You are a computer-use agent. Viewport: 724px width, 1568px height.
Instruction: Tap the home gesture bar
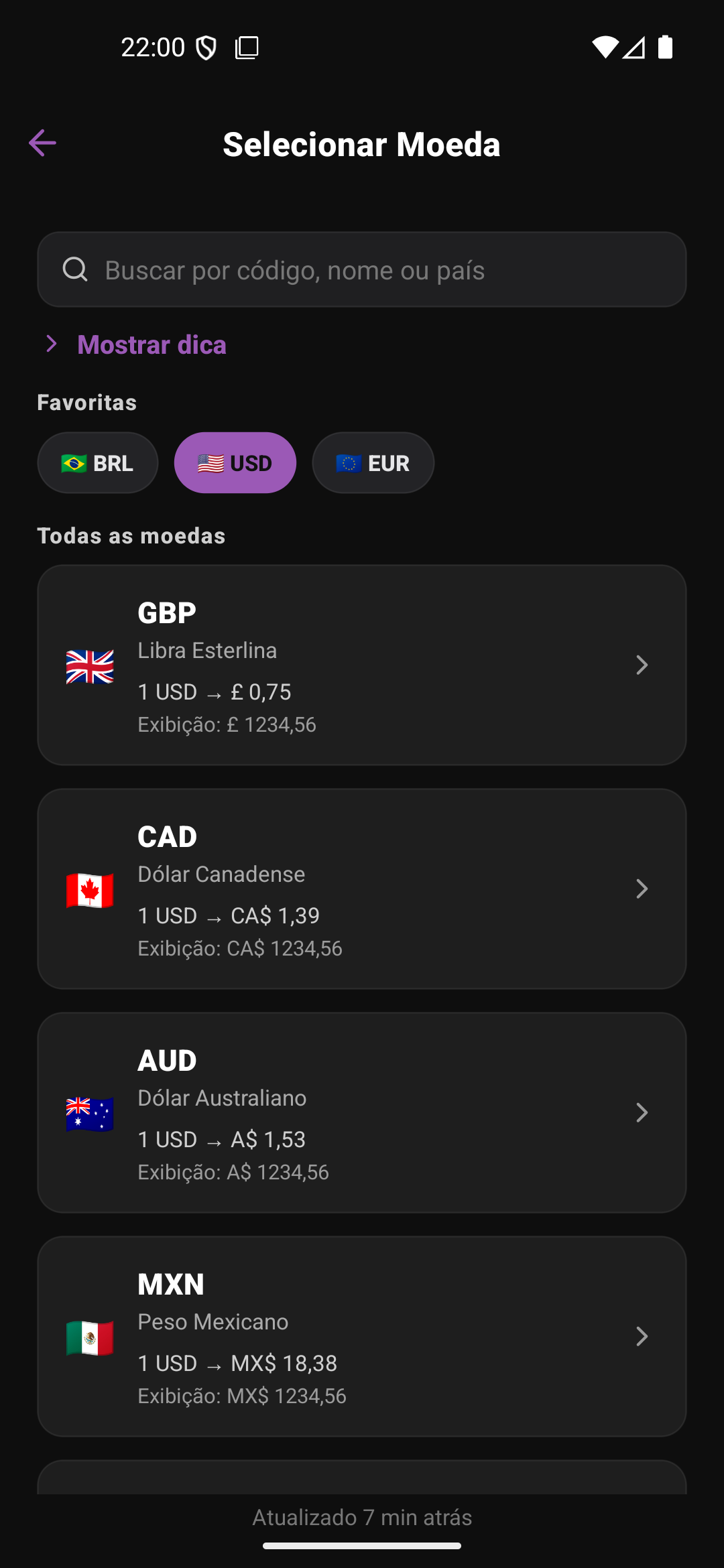pyautogui.click(x=362, y=1546)
